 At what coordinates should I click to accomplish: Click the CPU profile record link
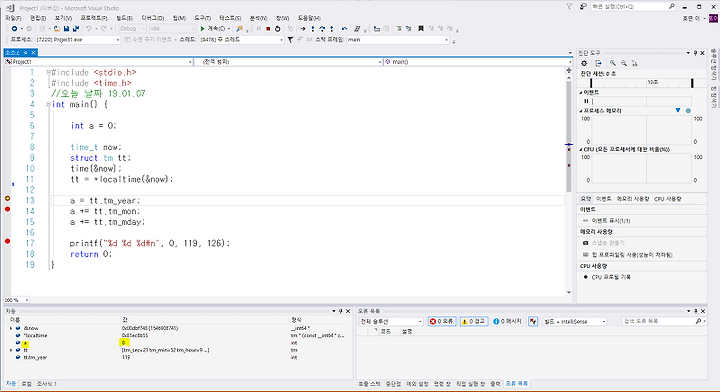pyautogui.click(x=611, y=277)
